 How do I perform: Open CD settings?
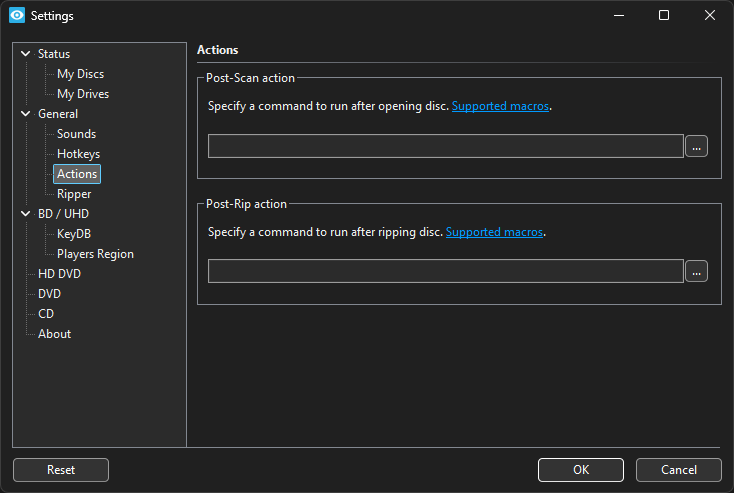click(x=46, y=314)
